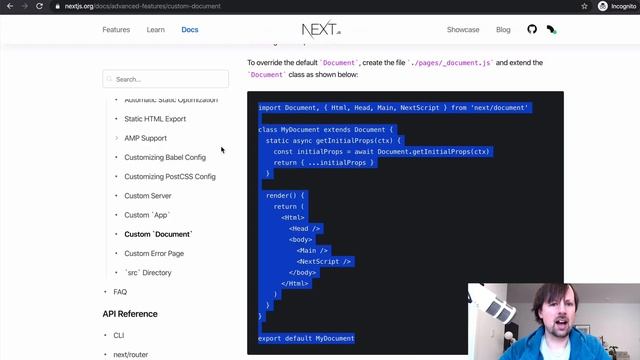Select Custom `Document` sidebar item
The width and height of the screenshot is (640, 360).
point(158,234)
